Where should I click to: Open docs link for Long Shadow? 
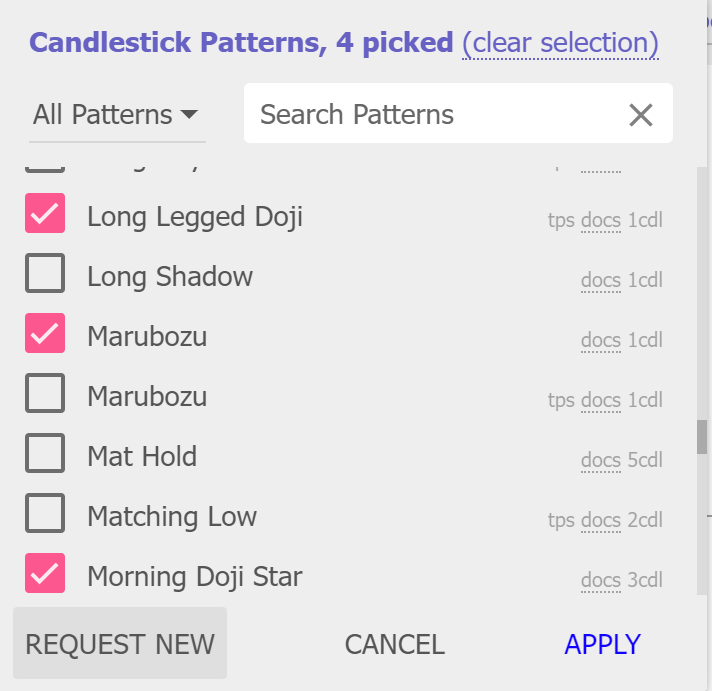coord(601,280)
